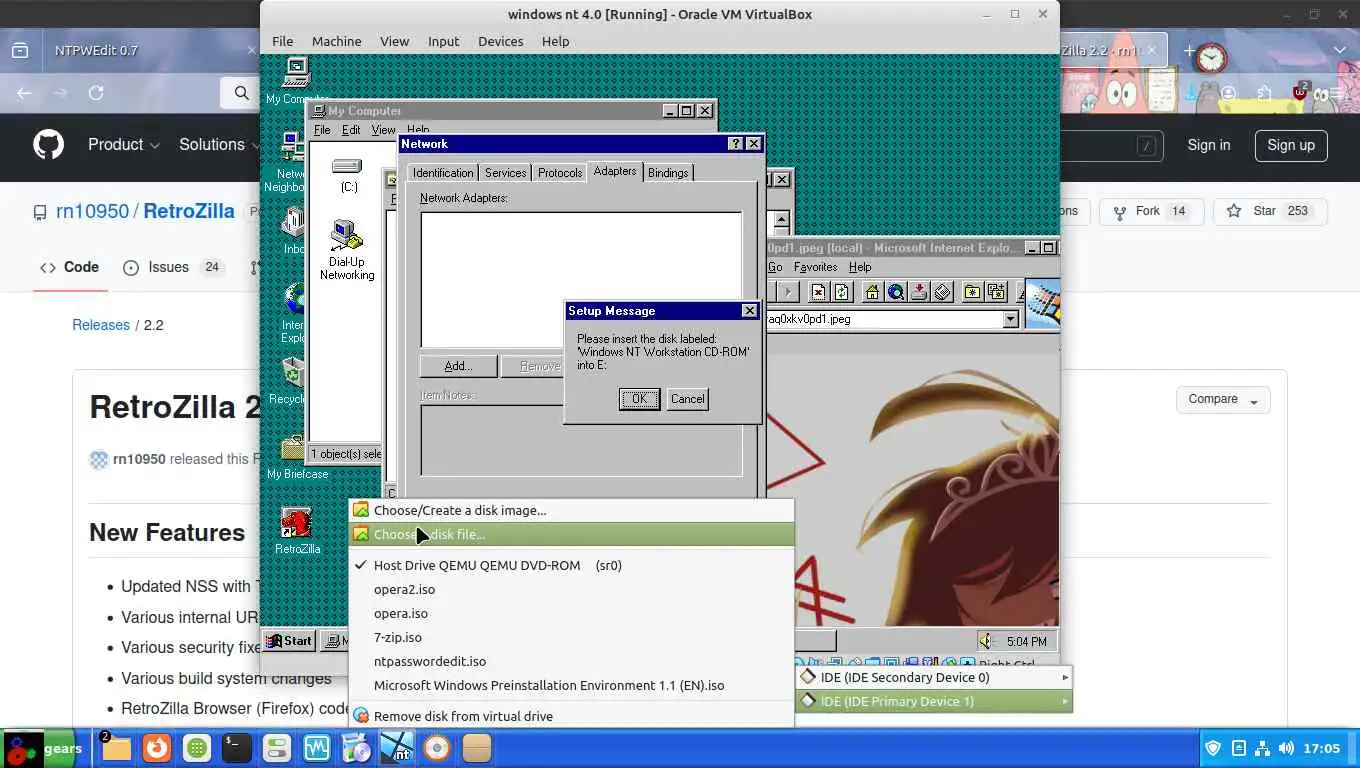Click IE toolbar Forward arrow icon
Viewport: 1360px width, 768px height.
click(788, 292)
